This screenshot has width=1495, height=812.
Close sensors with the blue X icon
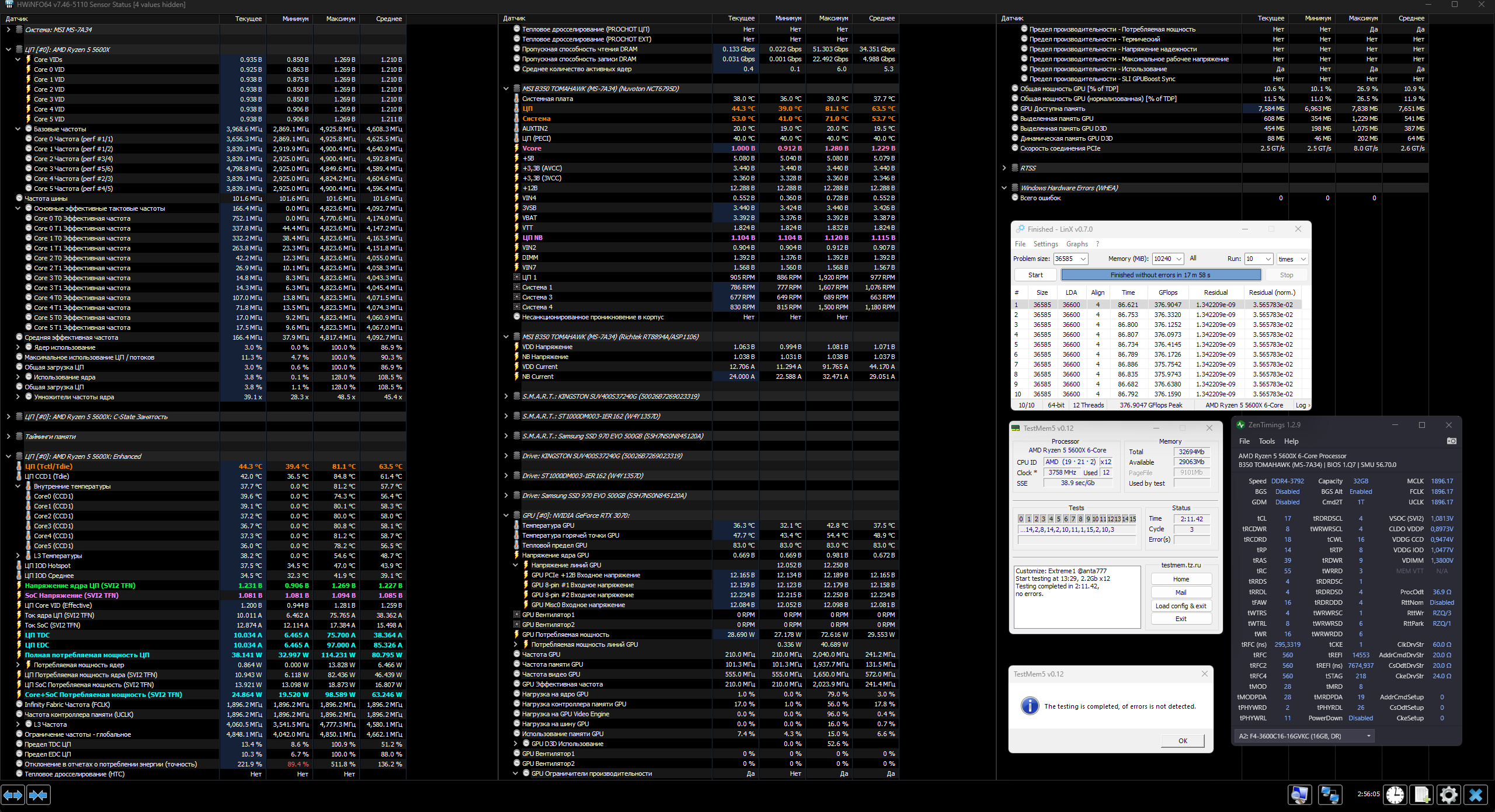pos(1476,795)
